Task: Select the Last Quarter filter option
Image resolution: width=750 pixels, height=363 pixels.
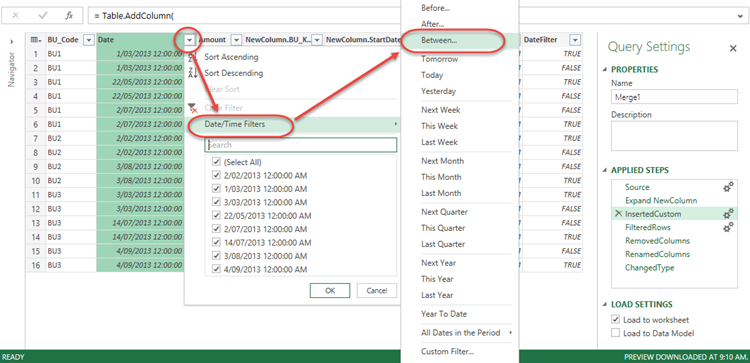Action: click(x=443, y=244)
